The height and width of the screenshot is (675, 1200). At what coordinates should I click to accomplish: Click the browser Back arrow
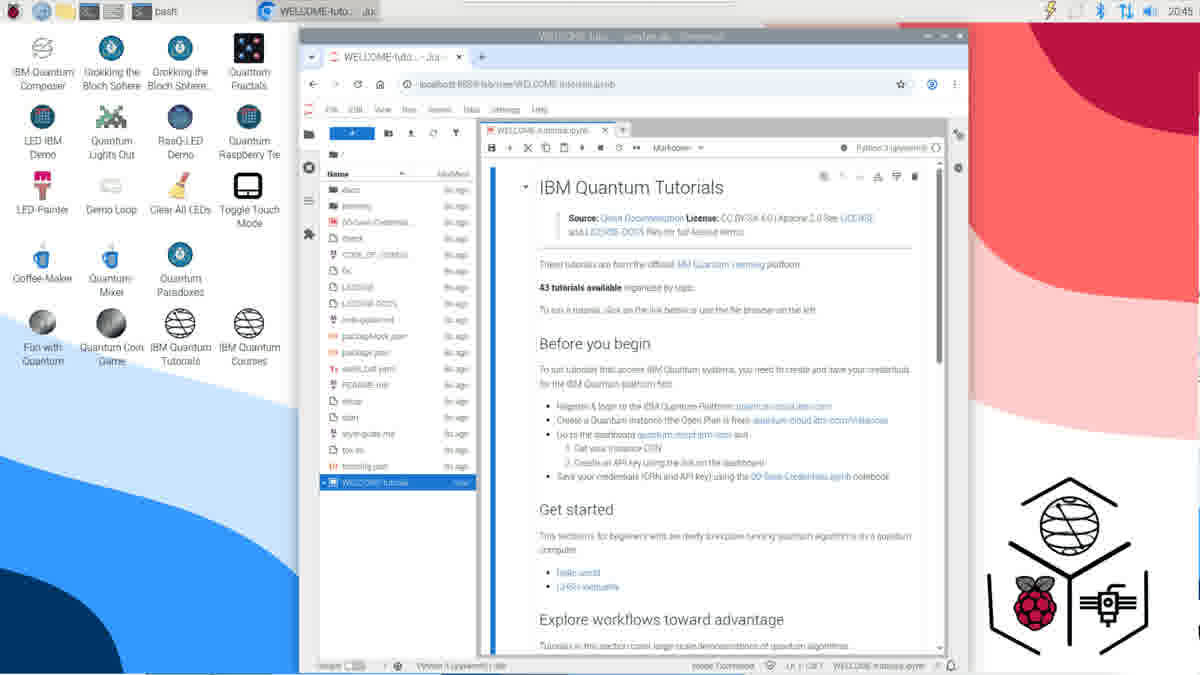313,85
